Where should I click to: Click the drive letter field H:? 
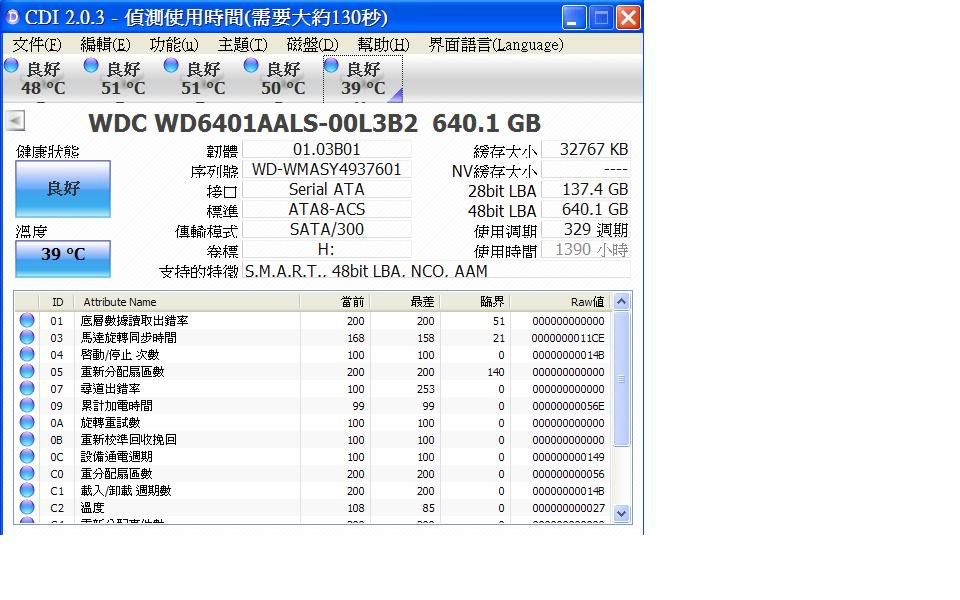pos(326,250)
